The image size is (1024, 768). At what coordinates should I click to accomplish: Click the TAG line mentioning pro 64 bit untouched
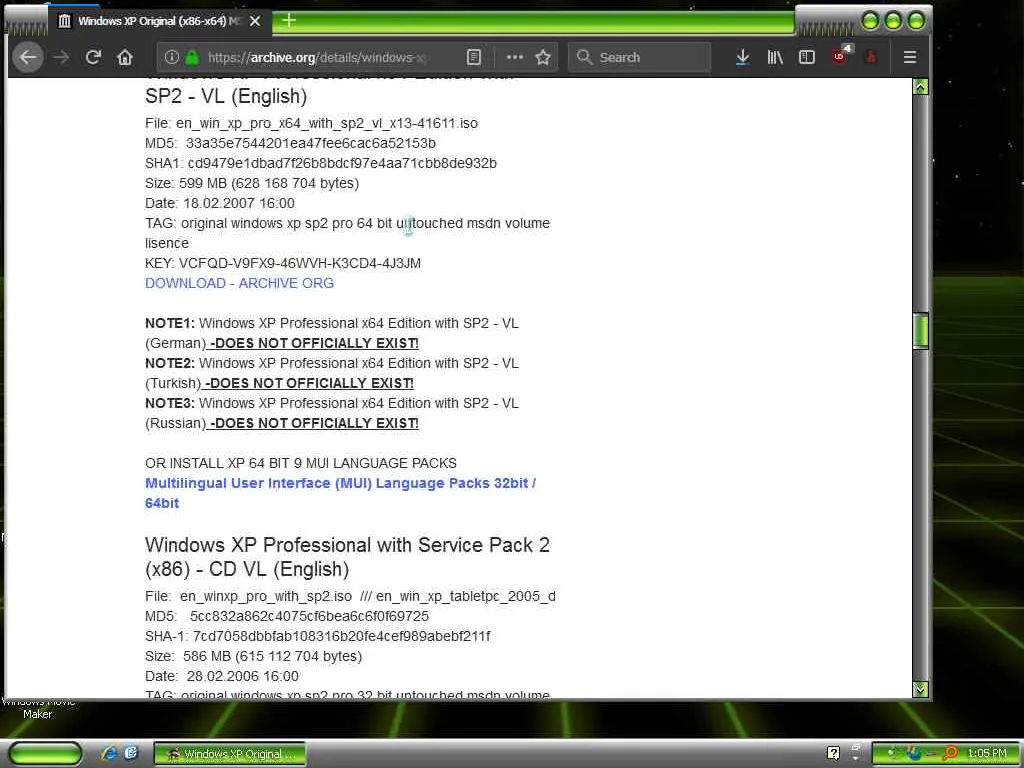pyautogui.click(x=347, y=233)
